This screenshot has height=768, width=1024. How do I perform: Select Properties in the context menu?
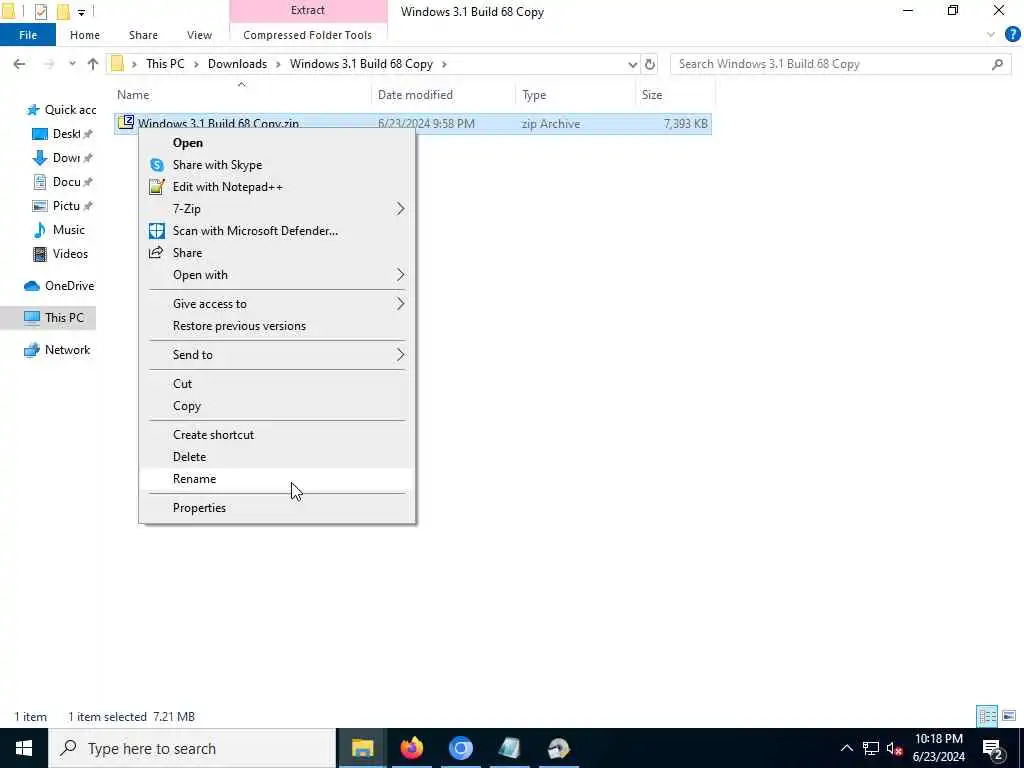tap(276, 507)
